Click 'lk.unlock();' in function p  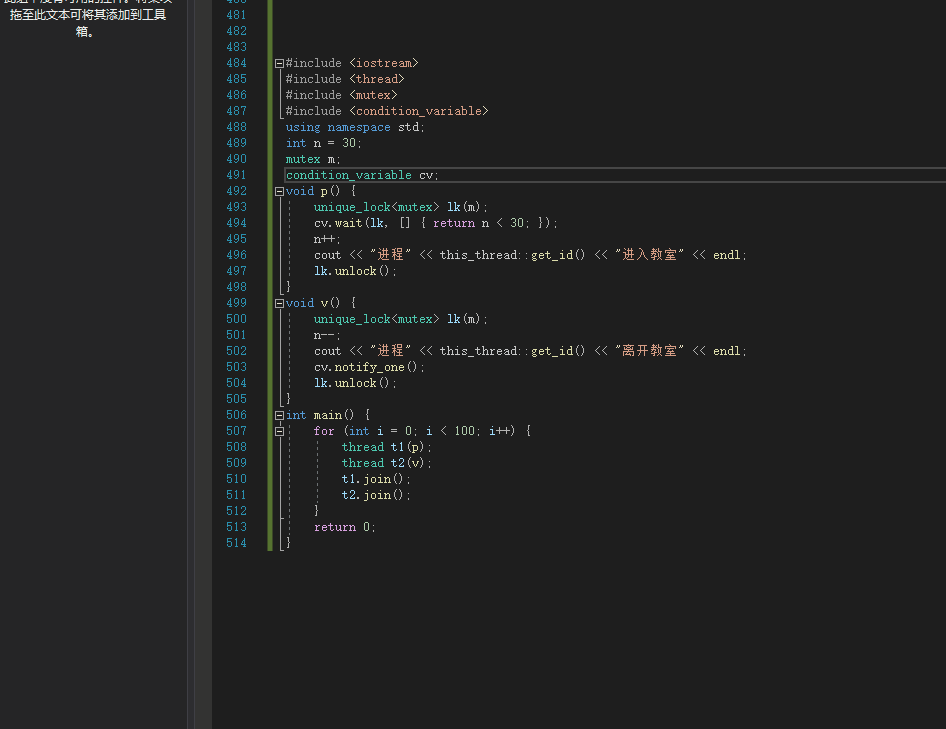(355, 271)
